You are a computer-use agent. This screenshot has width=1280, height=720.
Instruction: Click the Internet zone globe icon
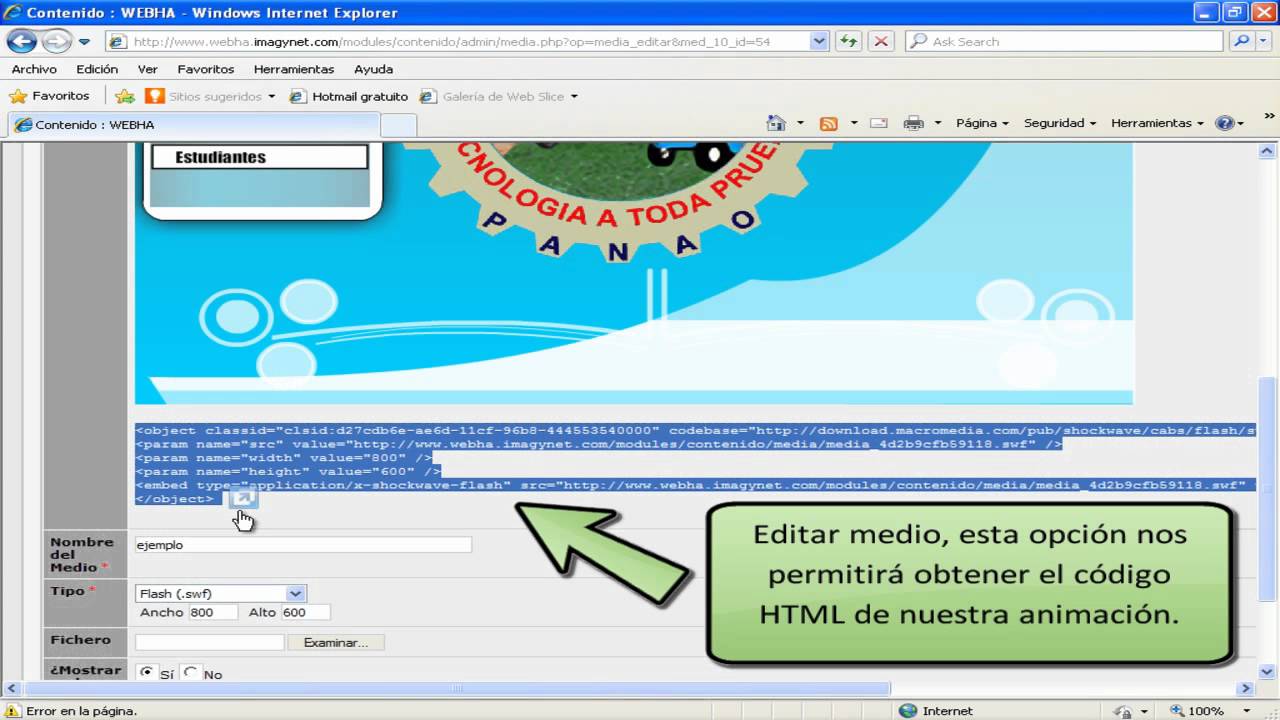907,711
